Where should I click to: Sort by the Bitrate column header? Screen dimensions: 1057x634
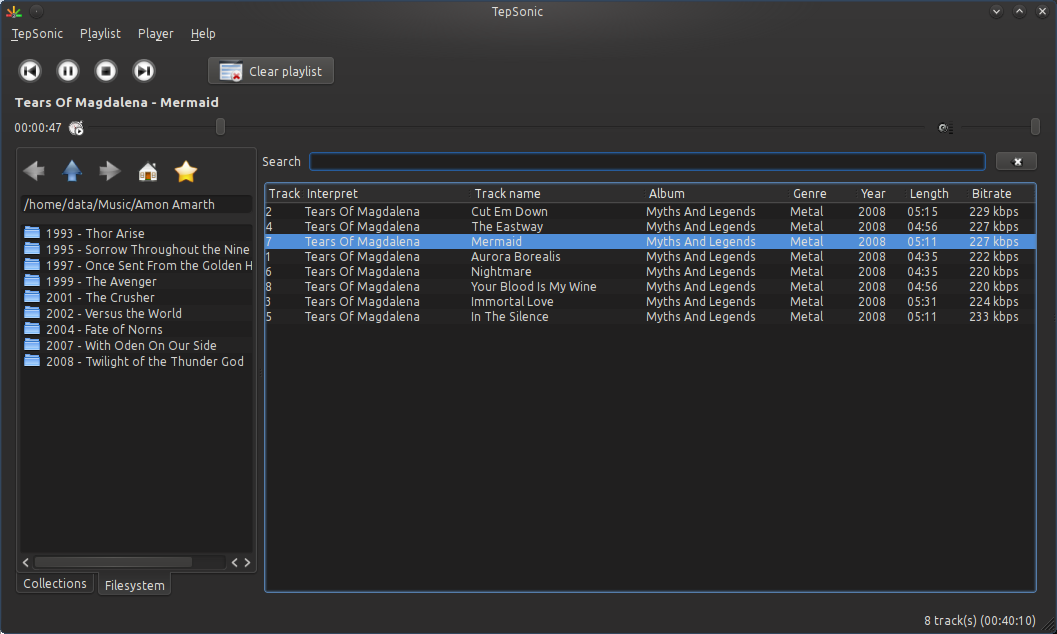click(1000, 193)
